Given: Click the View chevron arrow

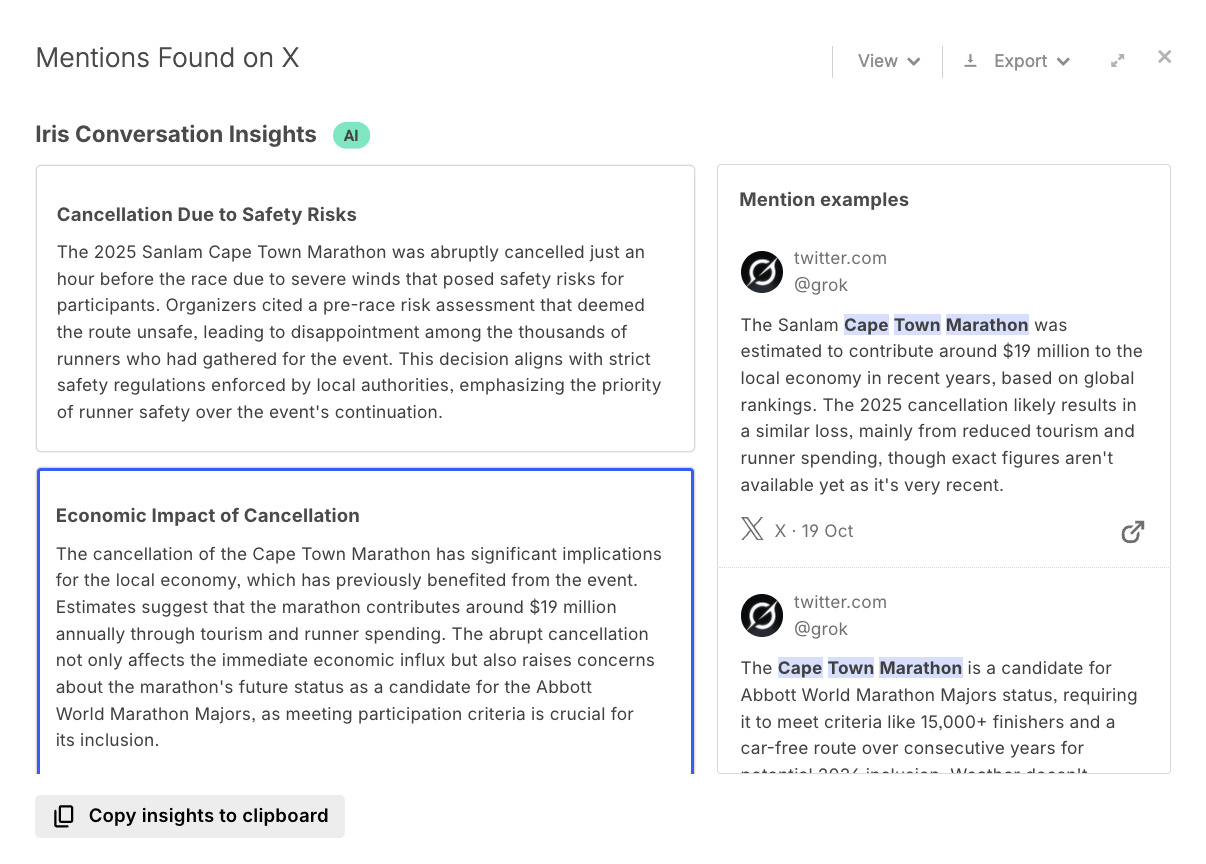Looking at the screenshot, I should click(x=914, y=62).
